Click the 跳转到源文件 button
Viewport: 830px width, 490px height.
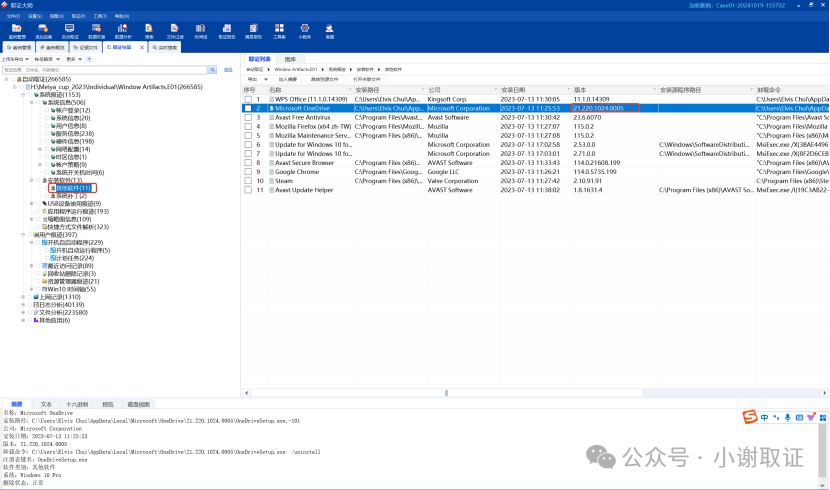[x=324, y=79]
